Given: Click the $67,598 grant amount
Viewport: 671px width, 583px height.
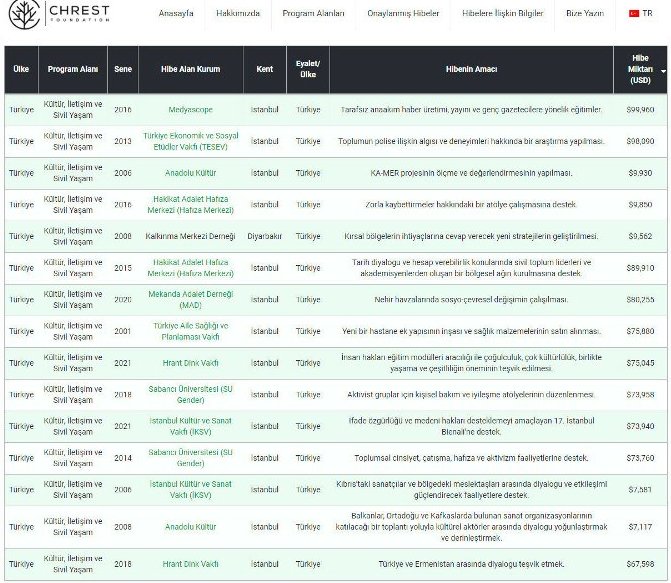Looking at the screenshot, I should tap(640, 564).
